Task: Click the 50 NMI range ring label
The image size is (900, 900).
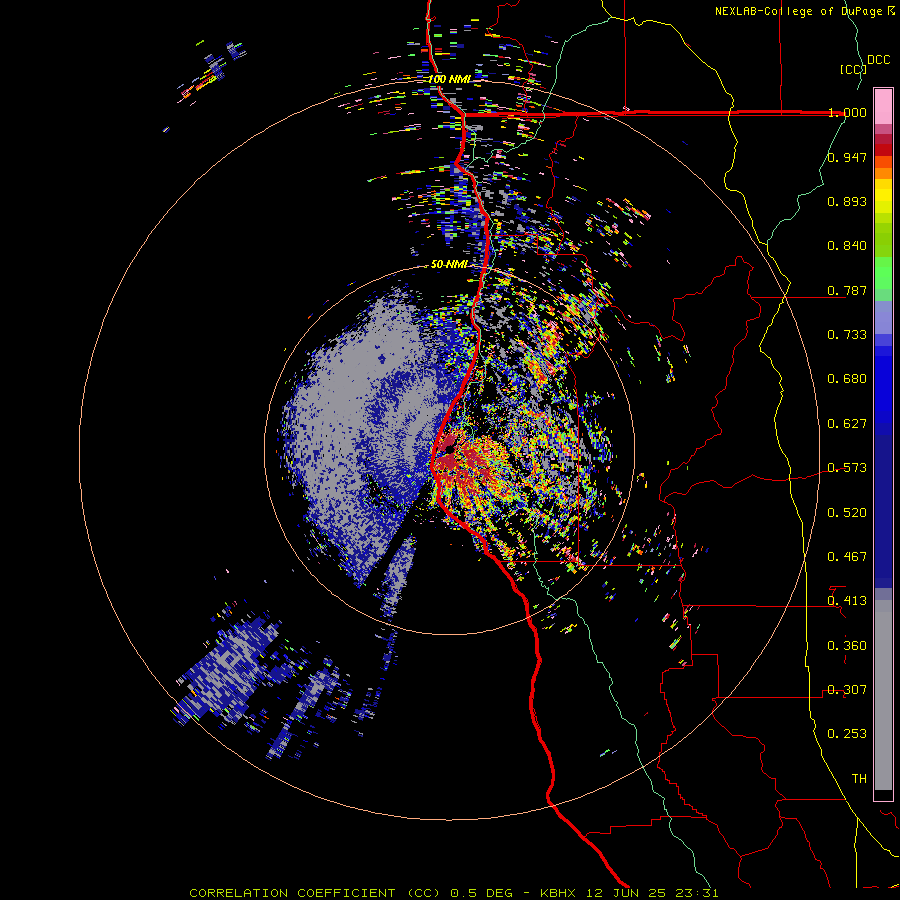Action: click(449, 265)
